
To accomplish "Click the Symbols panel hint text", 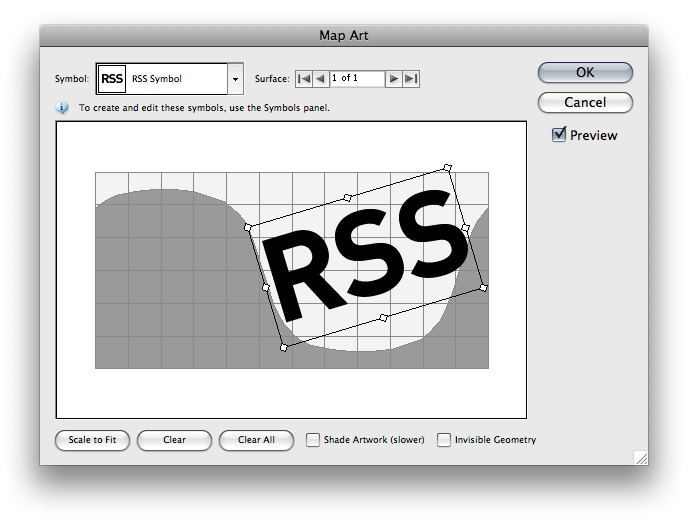I will pyautogui.click(x=204, y=108).
